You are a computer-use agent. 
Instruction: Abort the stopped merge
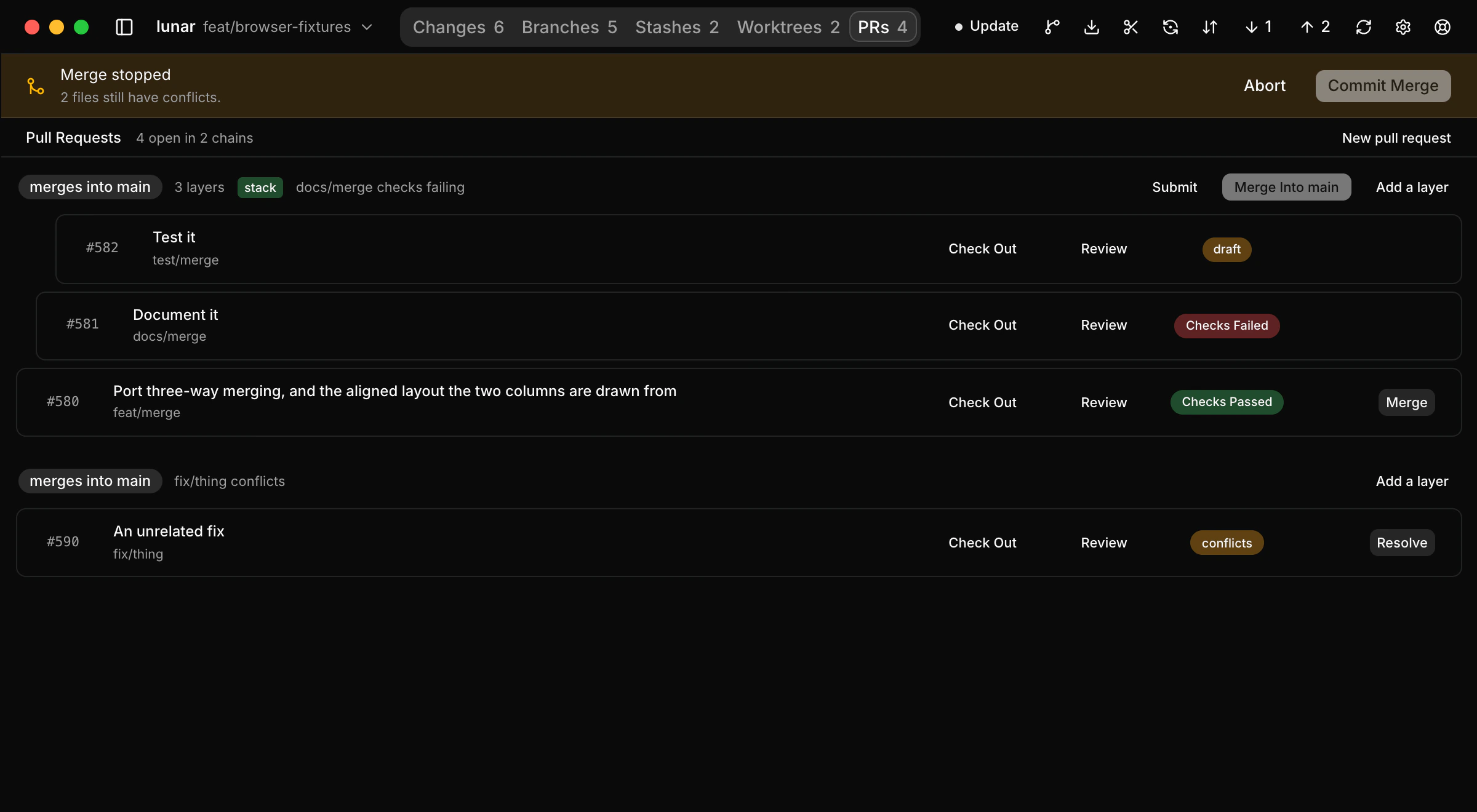tap(1265, 86)
